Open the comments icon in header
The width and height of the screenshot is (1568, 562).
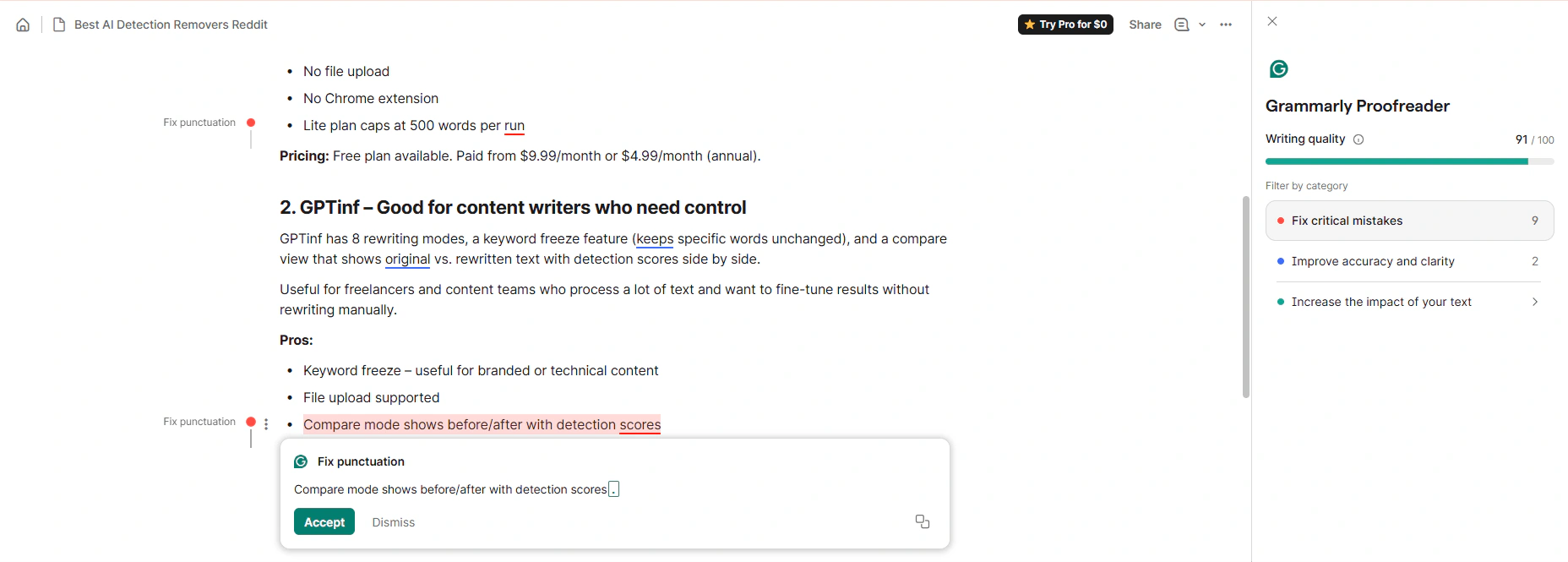click(1182, 25)
